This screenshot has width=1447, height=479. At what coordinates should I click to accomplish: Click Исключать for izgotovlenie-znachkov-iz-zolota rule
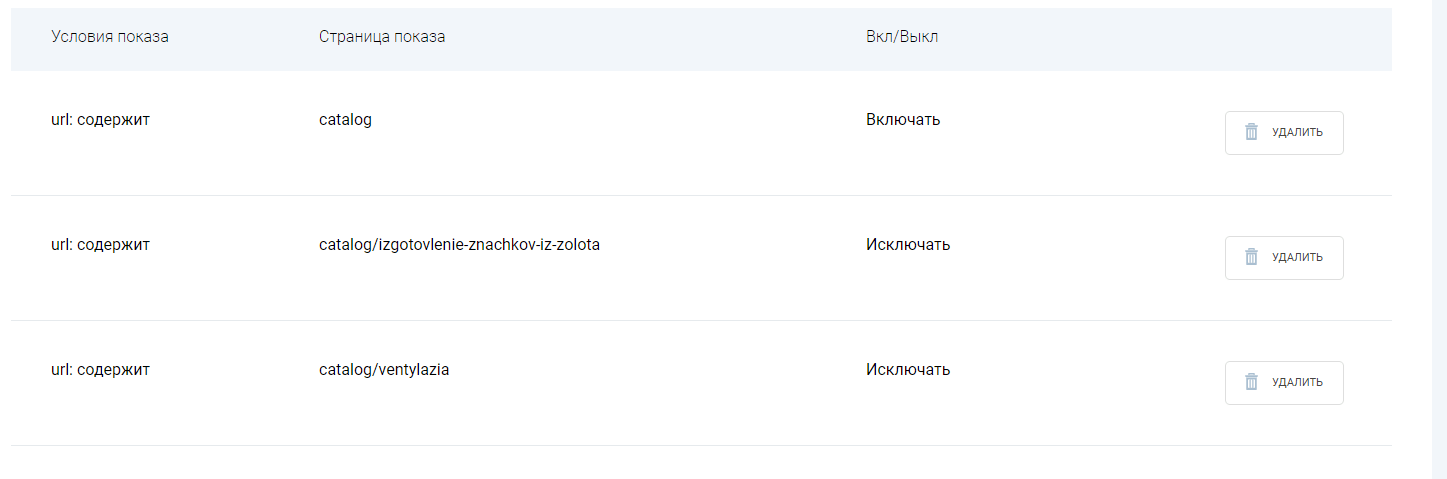click(x=908, y=245)
